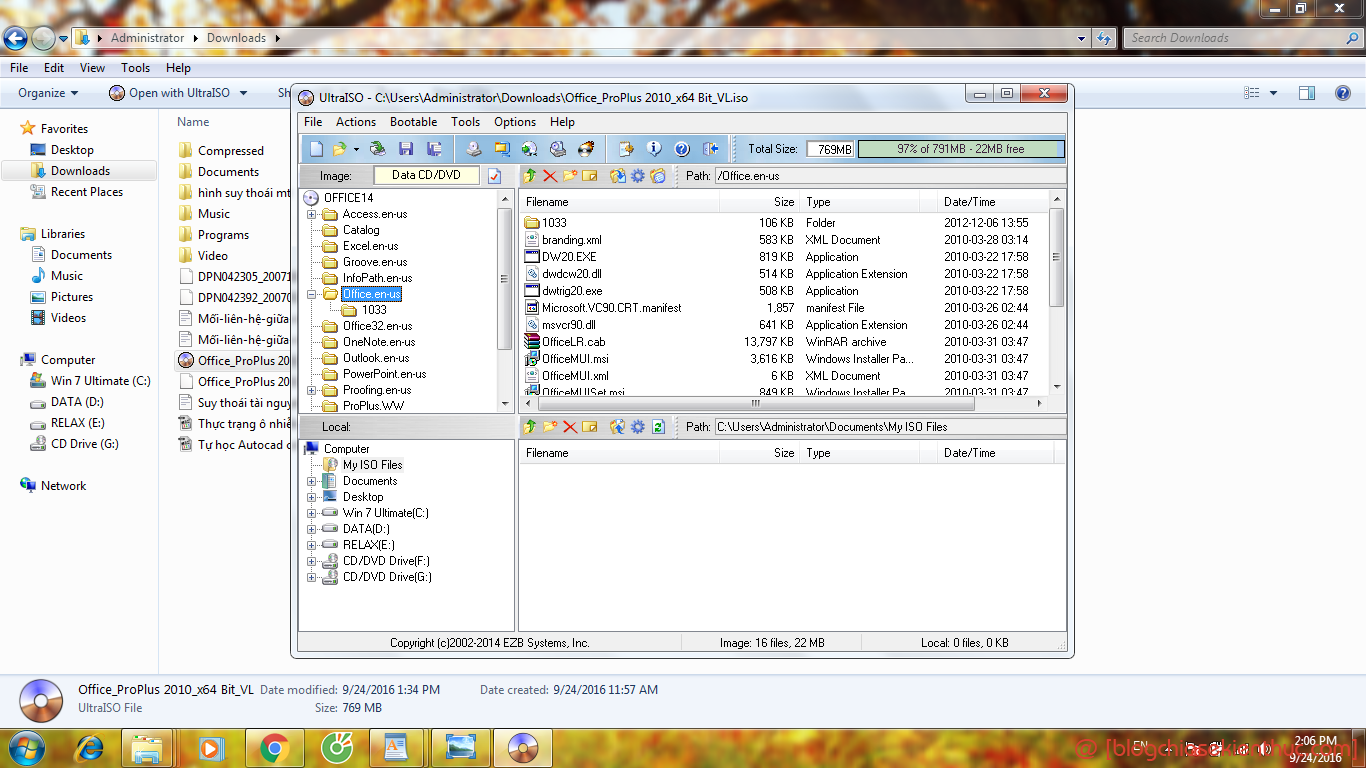
Task: Open UltraISO's File menu
Action: (x=313, y=122)
